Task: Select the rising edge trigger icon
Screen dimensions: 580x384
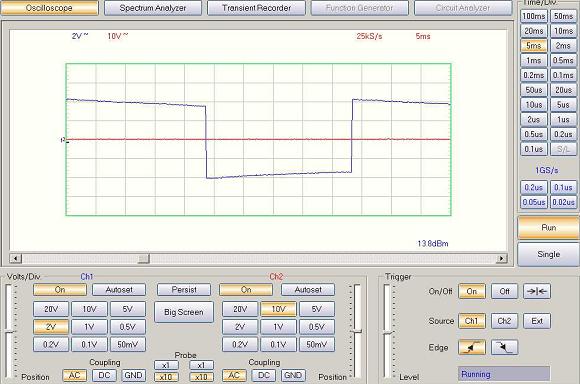Action: tap(472, 347)
